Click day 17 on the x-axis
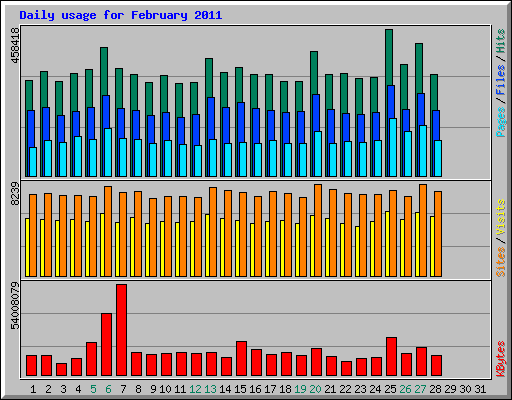Viewport: 512px width, 400px height. tap(270, 389)
